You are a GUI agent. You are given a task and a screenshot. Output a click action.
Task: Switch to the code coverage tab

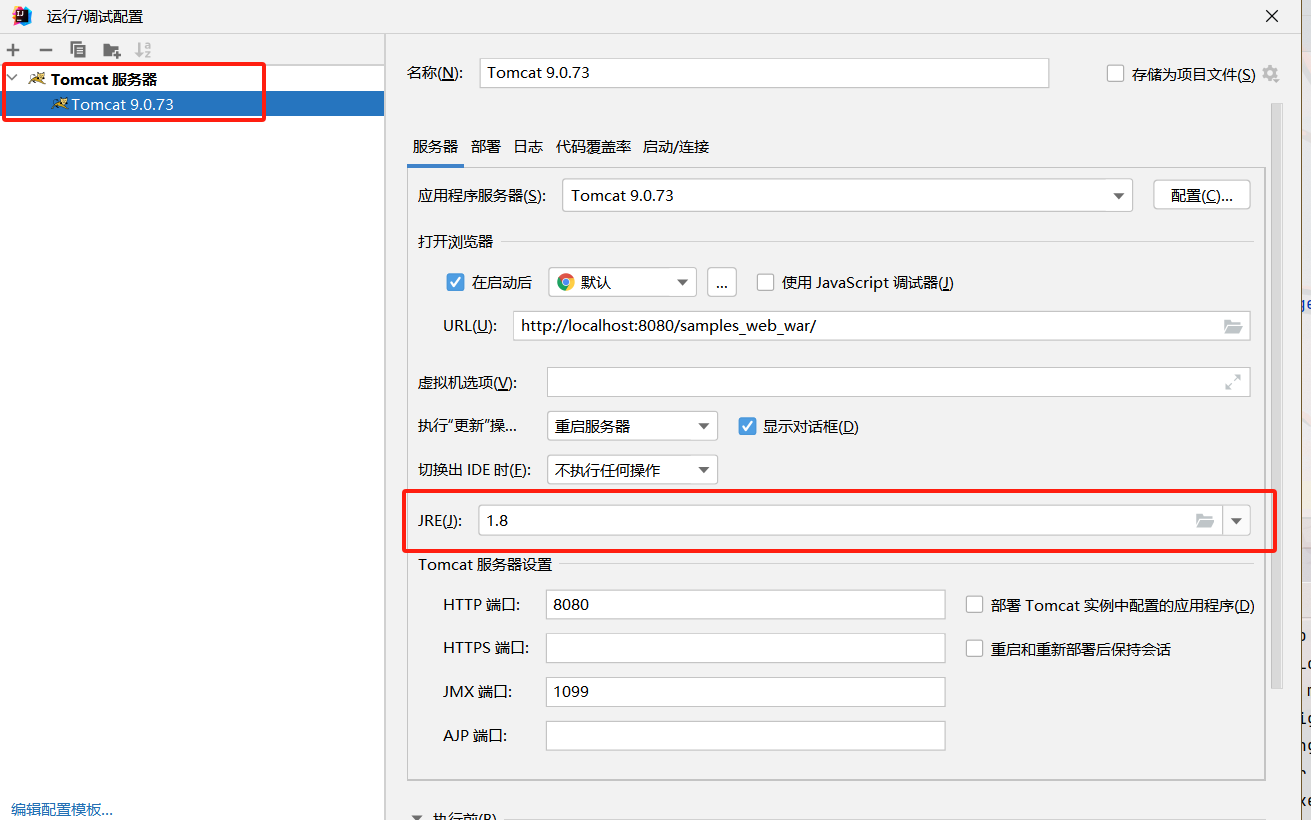click(593, 146)
